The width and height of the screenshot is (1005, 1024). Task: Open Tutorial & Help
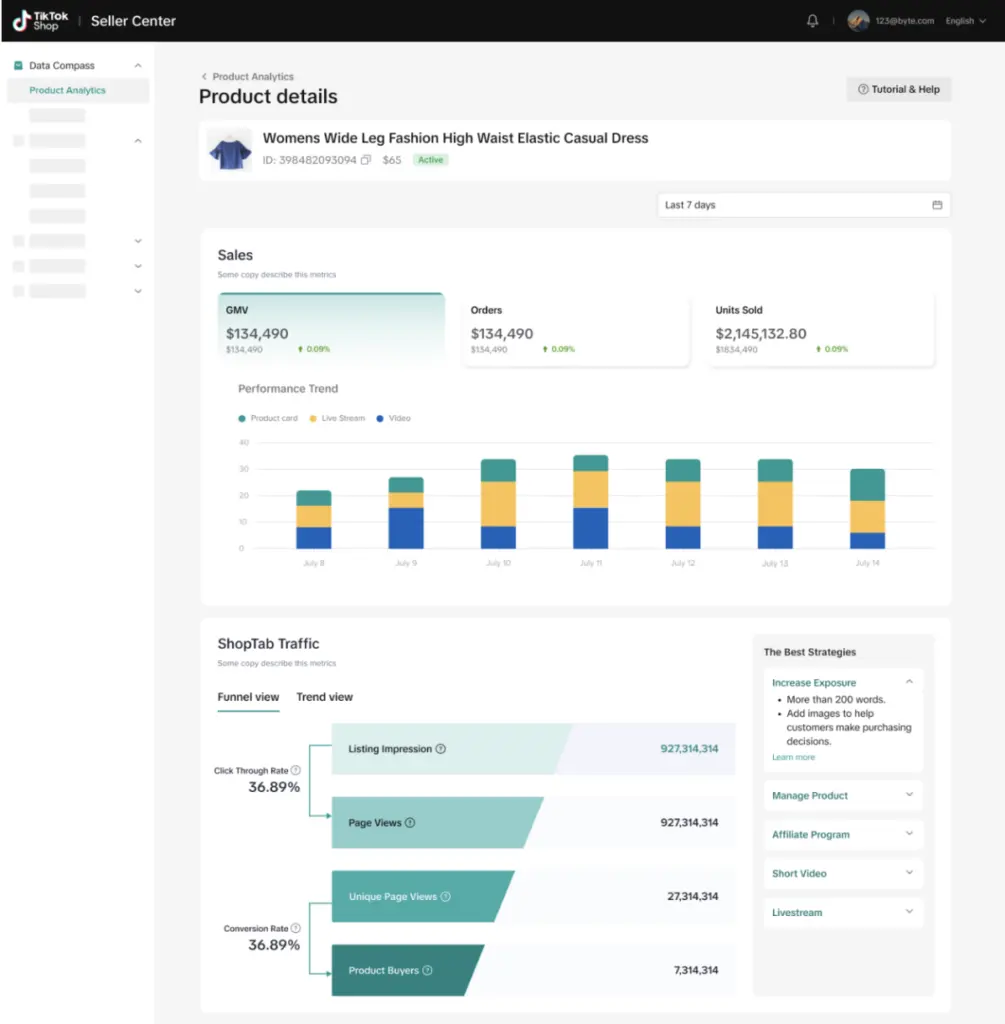[899, 89]
